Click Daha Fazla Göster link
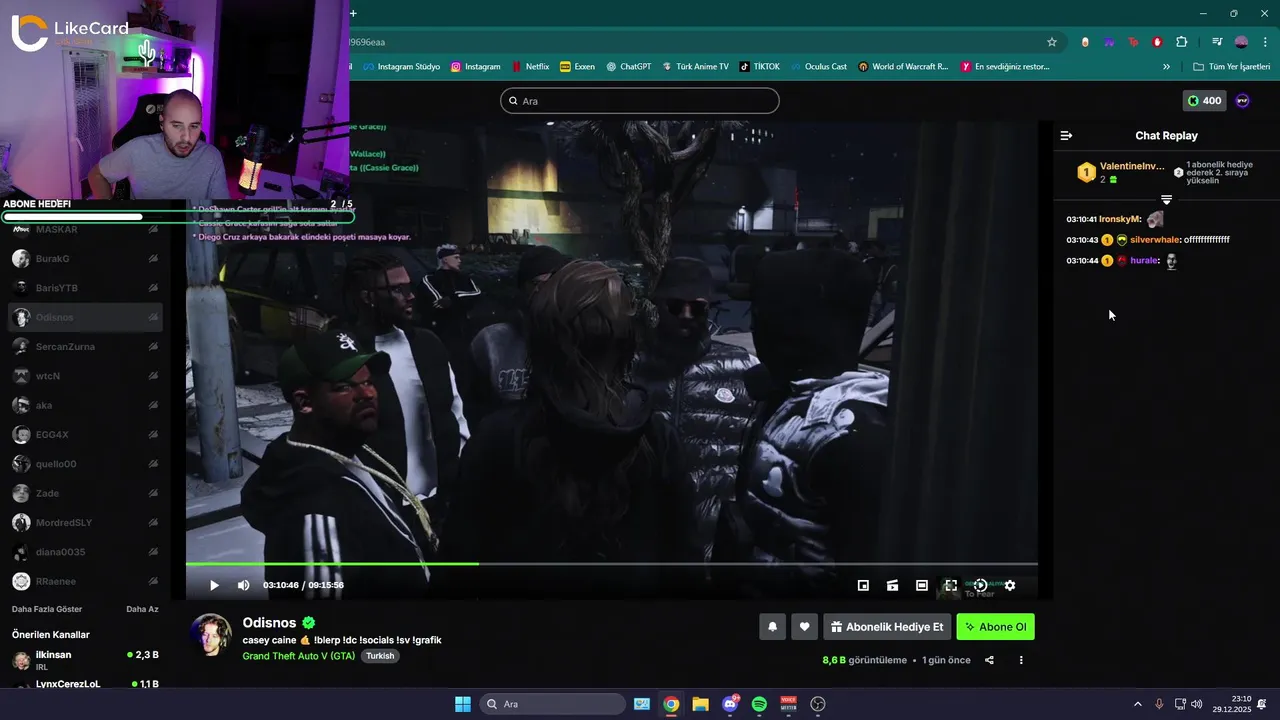This screenshot has width=1280, height=720. [x=47, y=609]
